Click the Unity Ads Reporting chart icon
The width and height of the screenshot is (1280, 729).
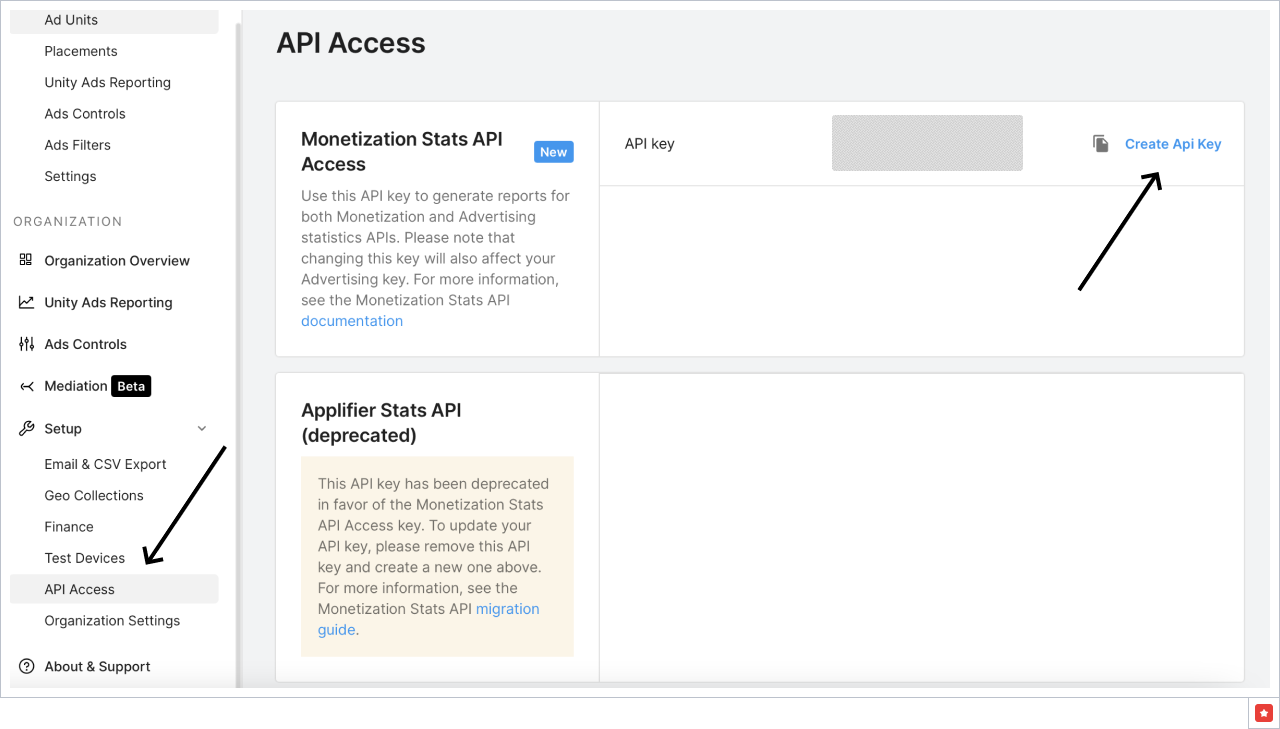point(26,302)
